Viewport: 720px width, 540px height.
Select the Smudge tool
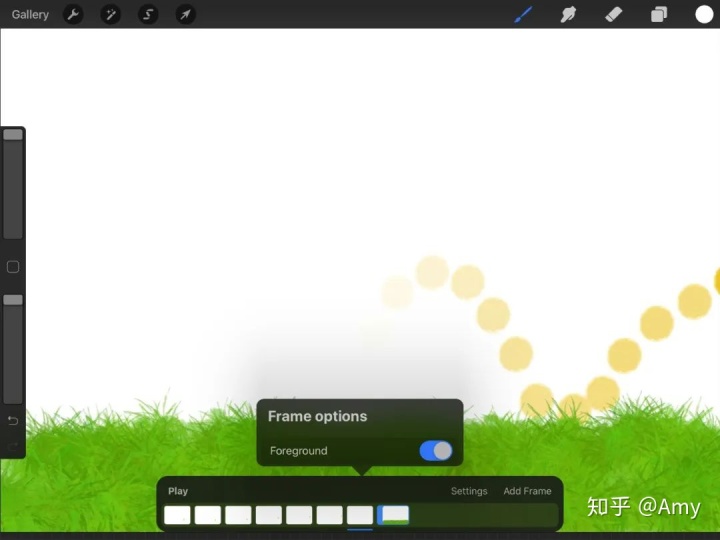568,15
